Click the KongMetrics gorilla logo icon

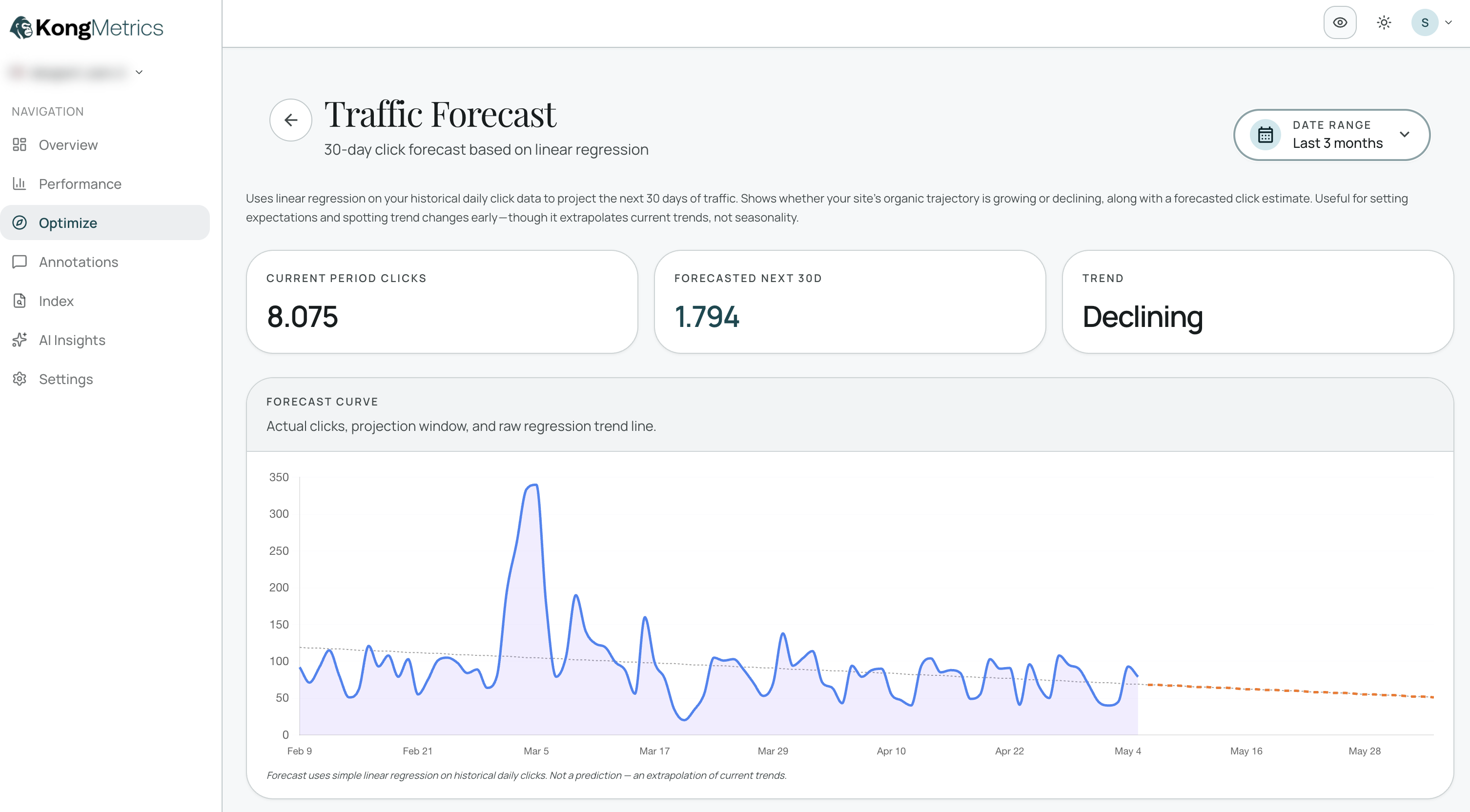point(21,27)
